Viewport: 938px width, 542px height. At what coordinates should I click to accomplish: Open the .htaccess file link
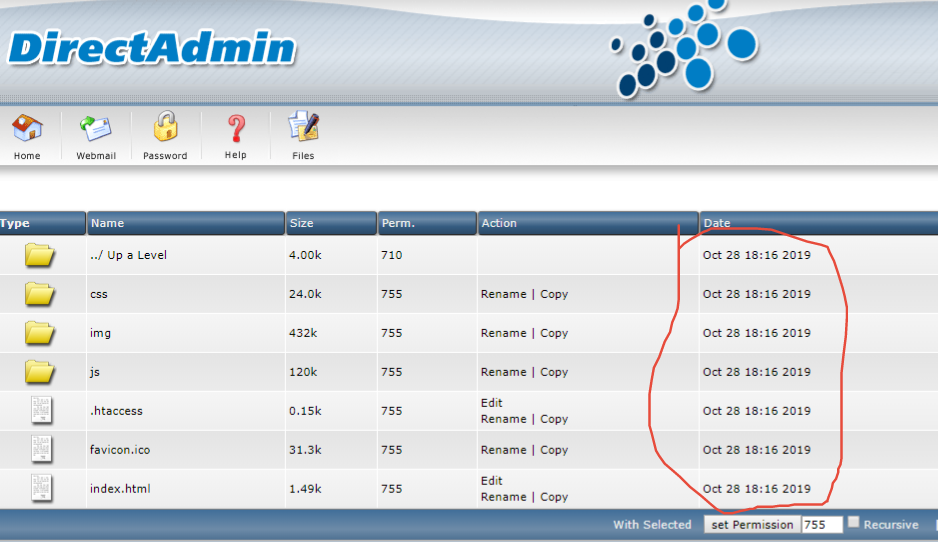(116, 411)
